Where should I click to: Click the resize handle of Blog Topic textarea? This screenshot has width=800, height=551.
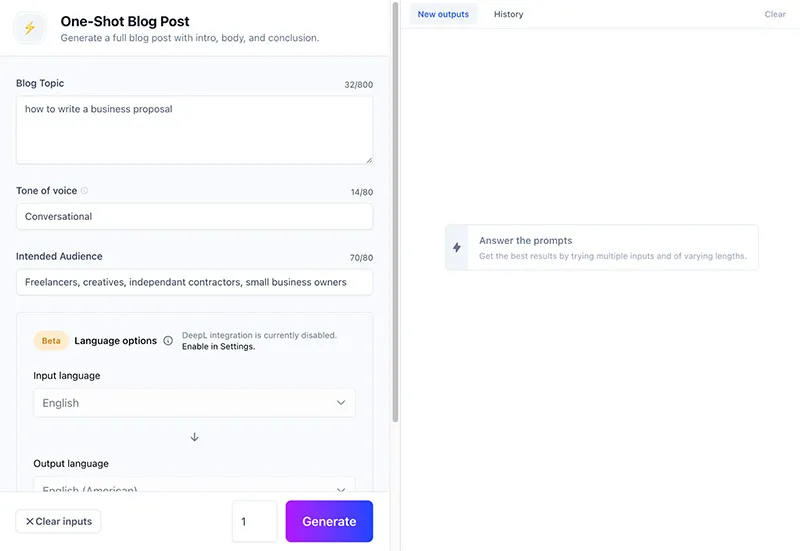pyautogui.click(x=367, y=158)
